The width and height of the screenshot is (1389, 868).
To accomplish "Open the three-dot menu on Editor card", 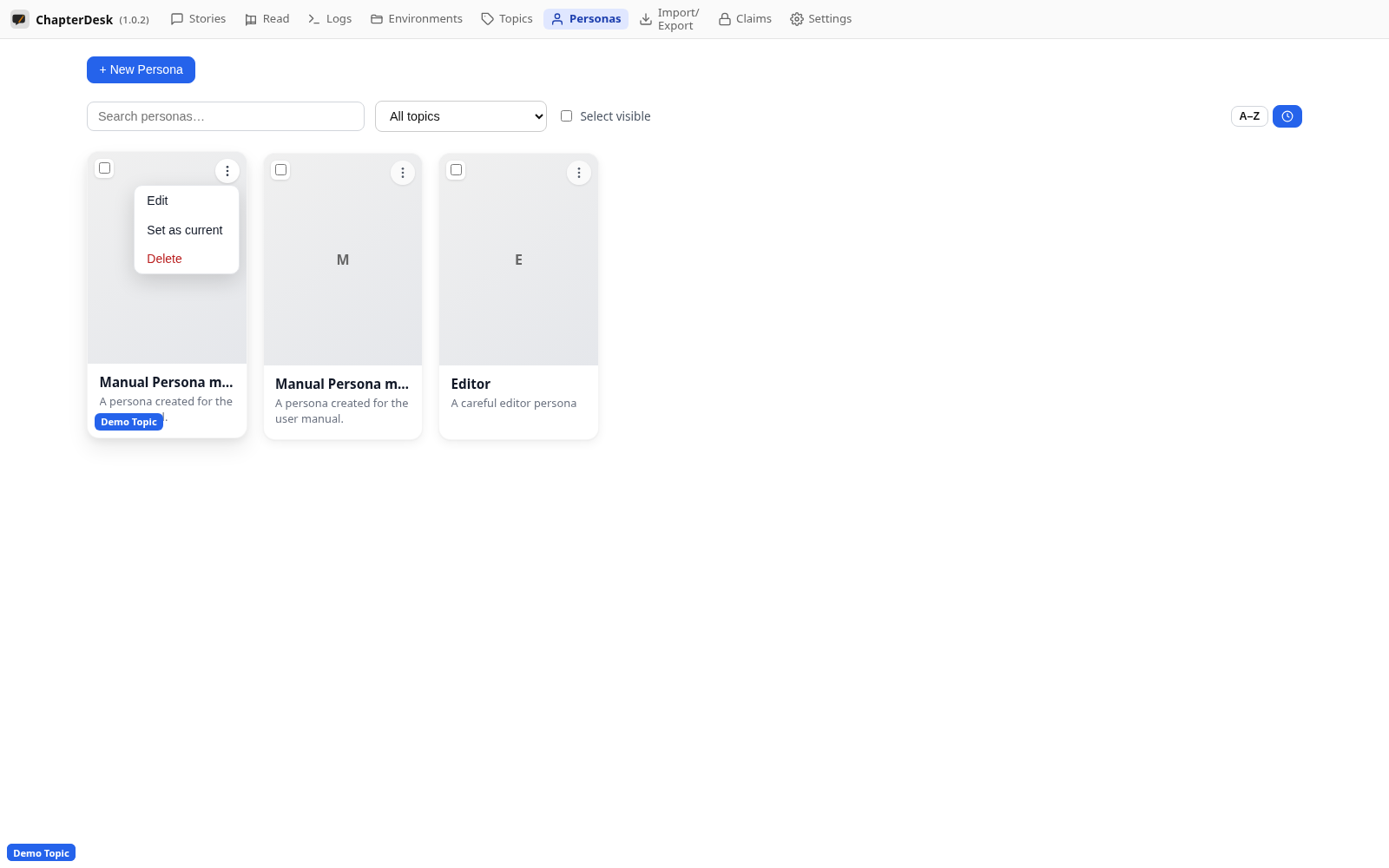I will 579,173.
